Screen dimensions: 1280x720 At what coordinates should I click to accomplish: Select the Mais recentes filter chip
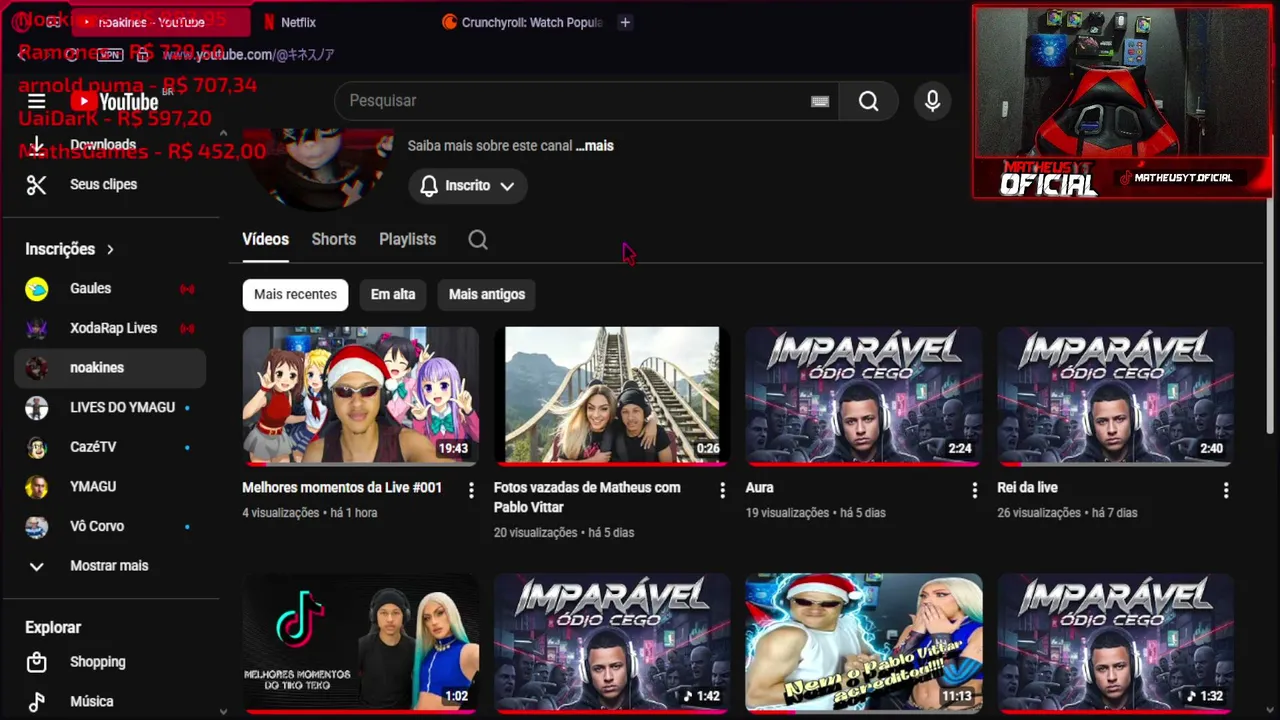click(295, 295)
